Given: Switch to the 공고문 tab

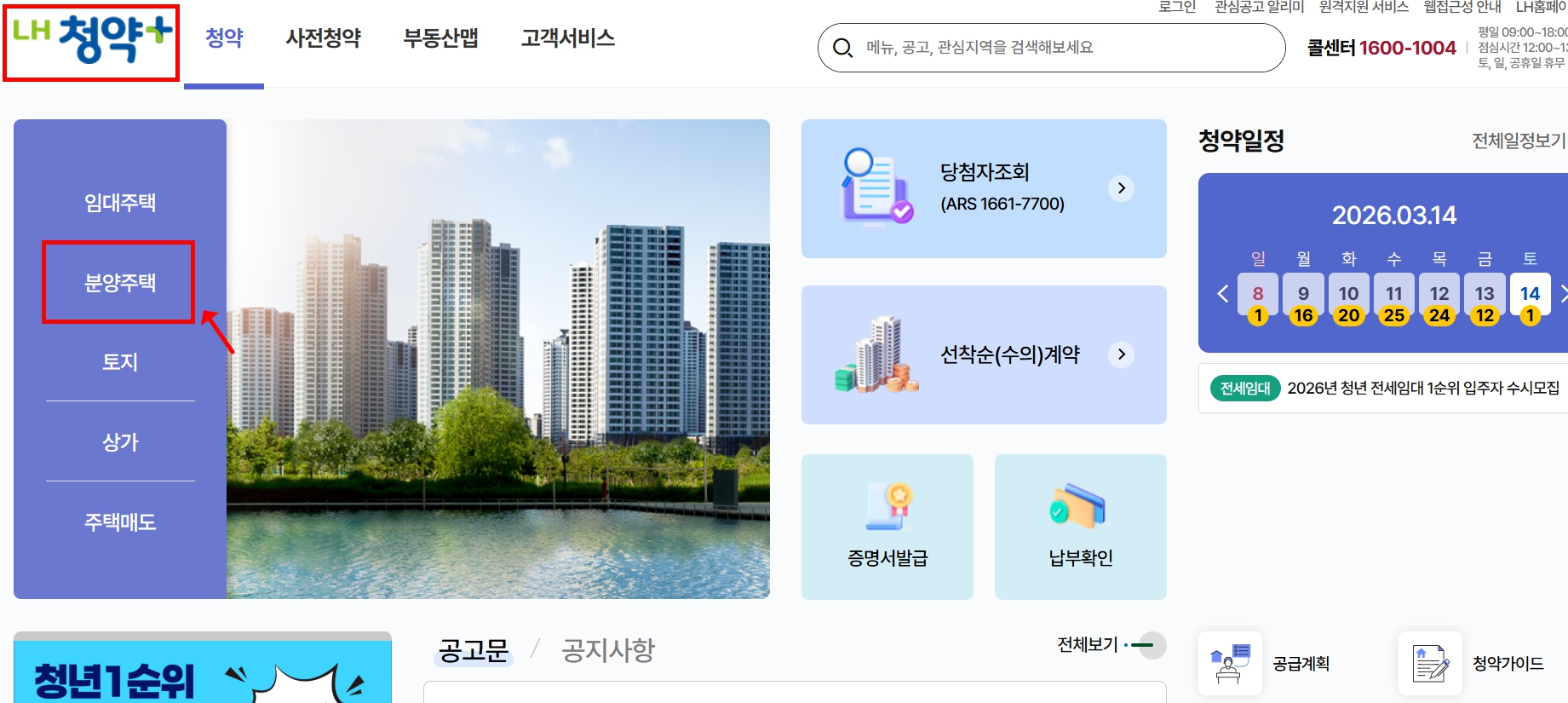Looking at the screenshot, I should (474, 650).
